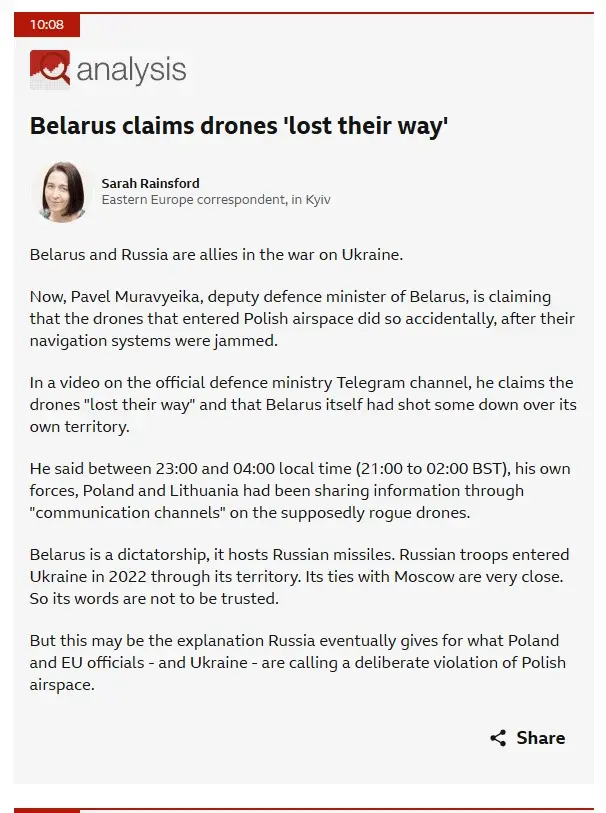The height and width of the screenshot is (813, 606).
Task: Click "Eastern Europe correspondent, in Kyiv" byline
Action: click(x=216, y=199)
